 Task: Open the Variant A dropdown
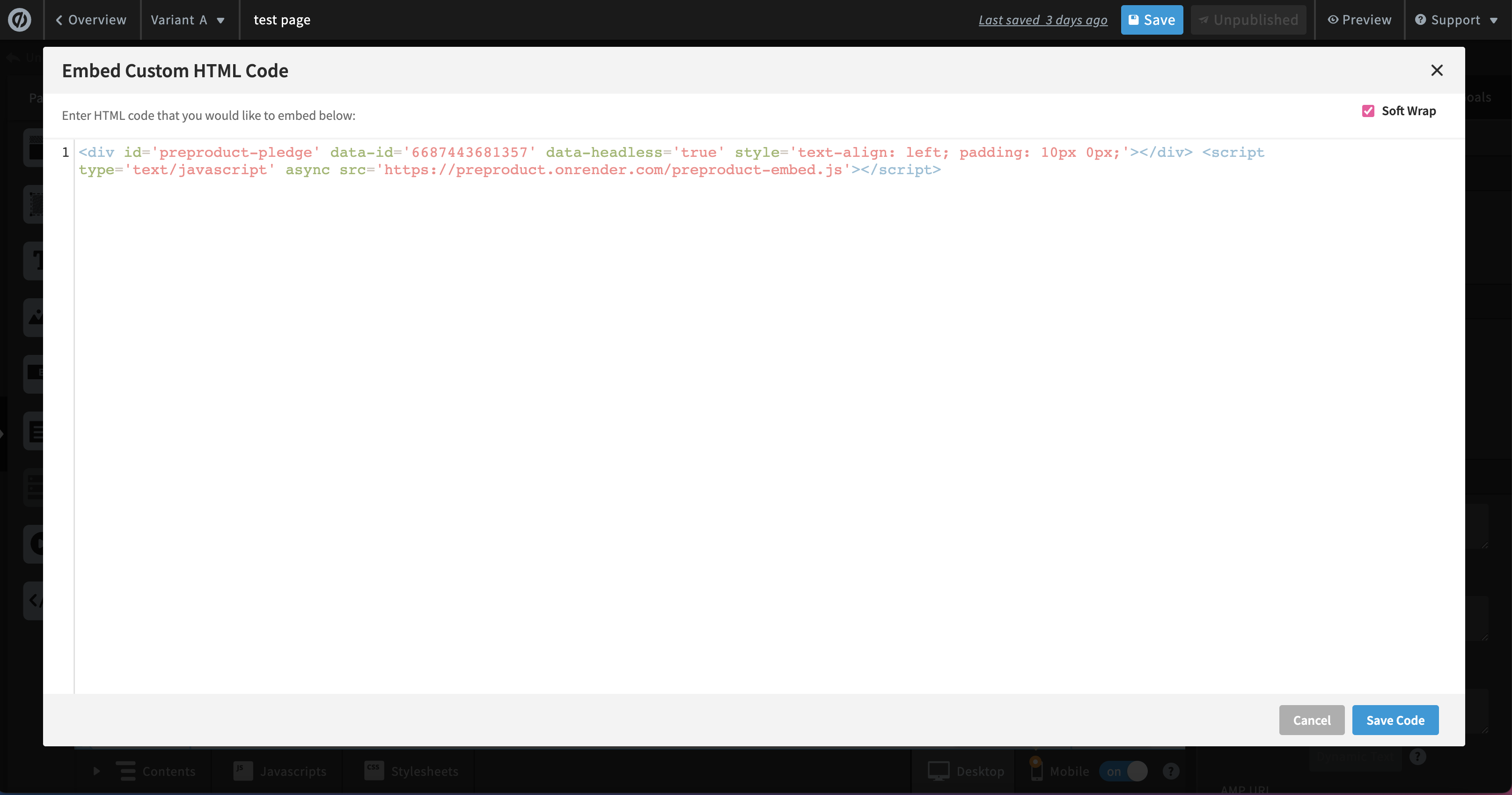tap(188, 20)
